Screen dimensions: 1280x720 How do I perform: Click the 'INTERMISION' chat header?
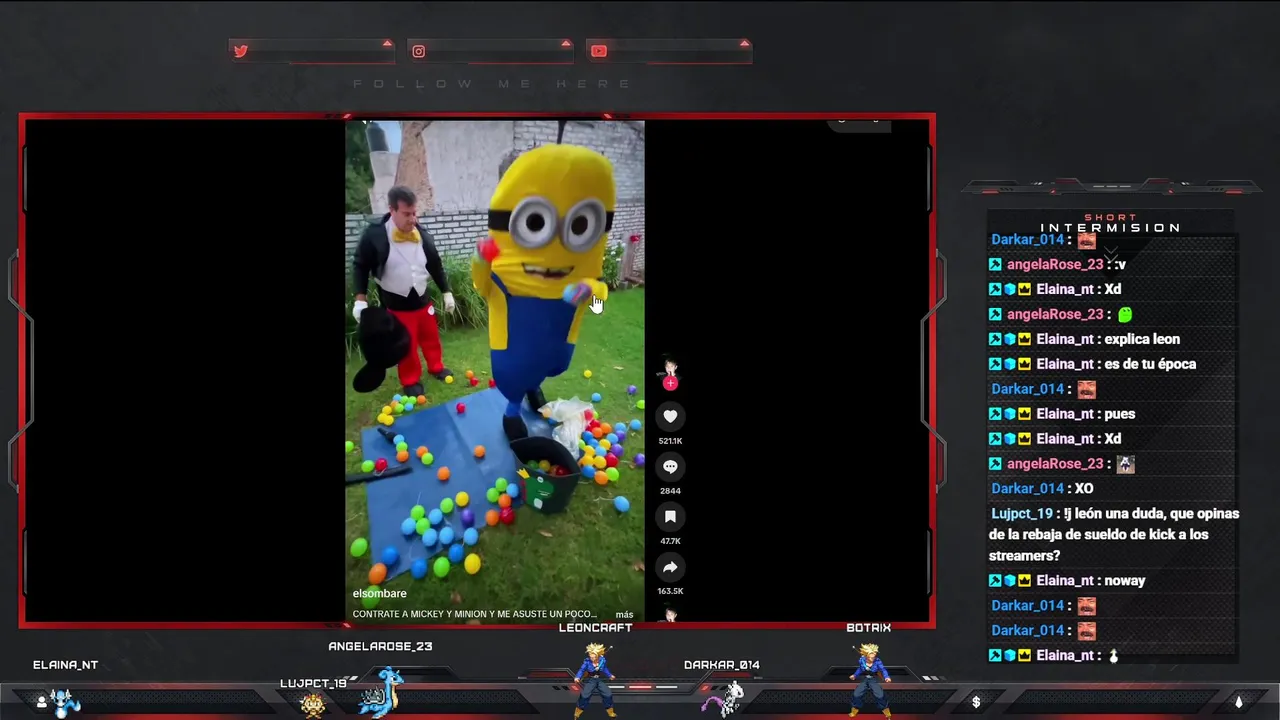[x=1110, y=228]
